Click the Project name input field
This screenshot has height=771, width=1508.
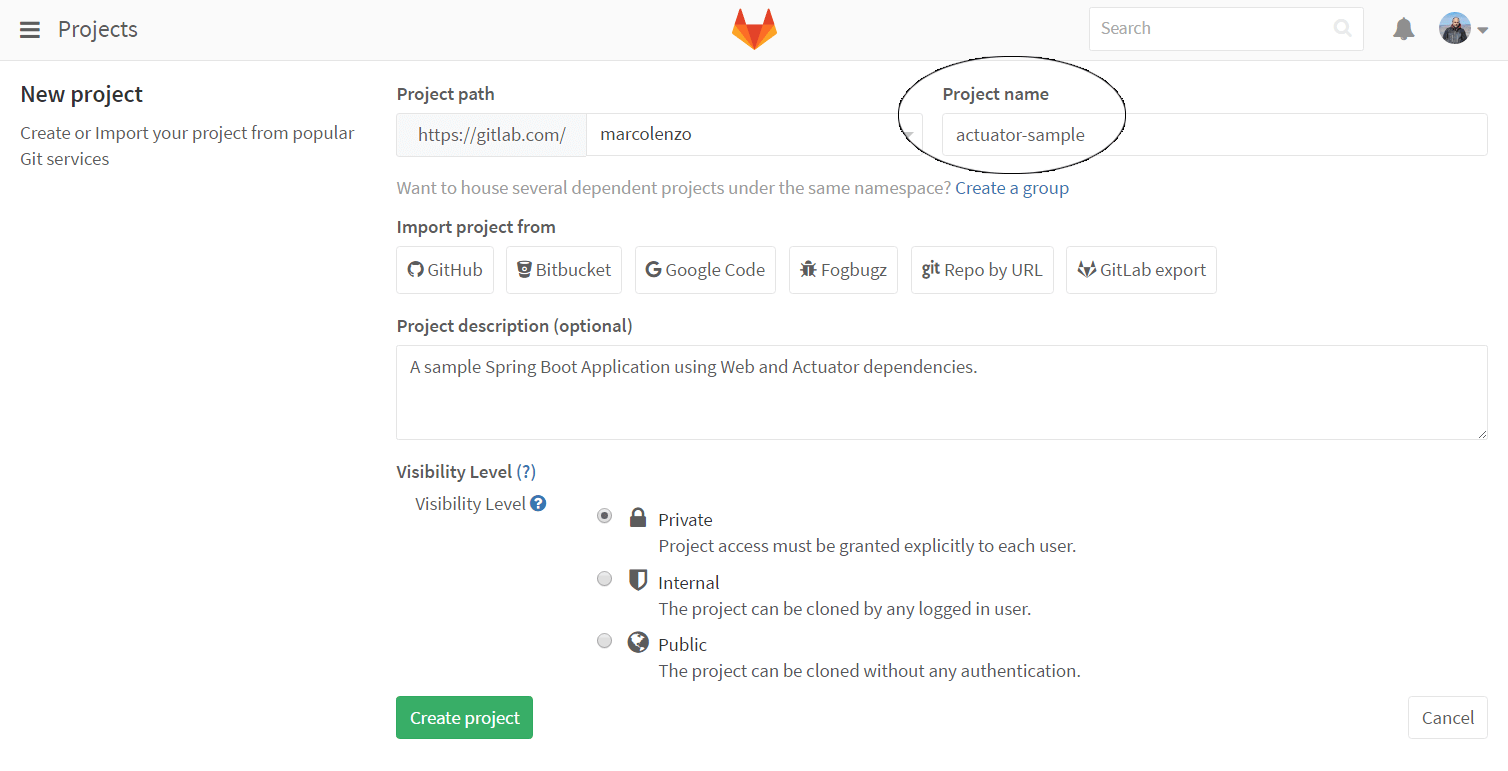point(1214,135)
